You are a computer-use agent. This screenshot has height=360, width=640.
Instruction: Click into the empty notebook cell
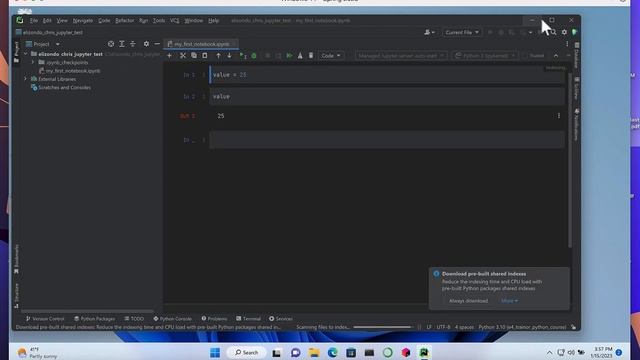[x=387, y=140]
